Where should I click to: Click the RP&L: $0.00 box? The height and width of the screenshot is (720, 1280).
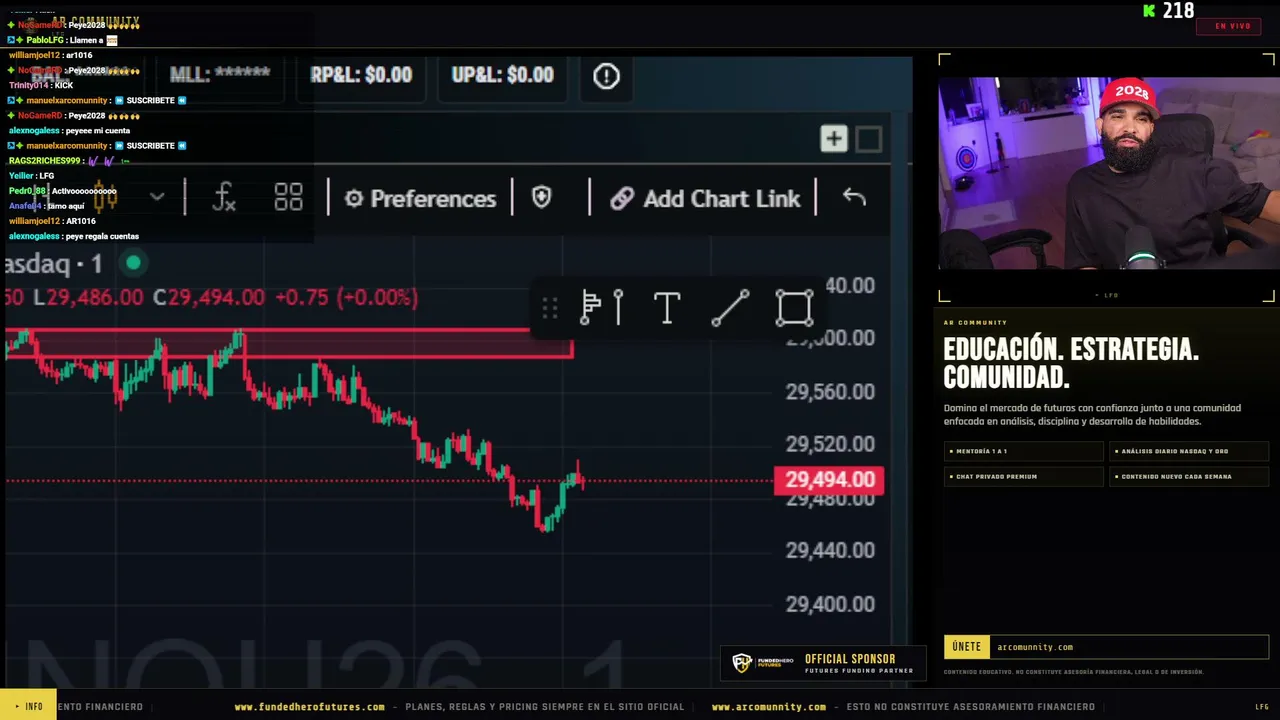361,76
